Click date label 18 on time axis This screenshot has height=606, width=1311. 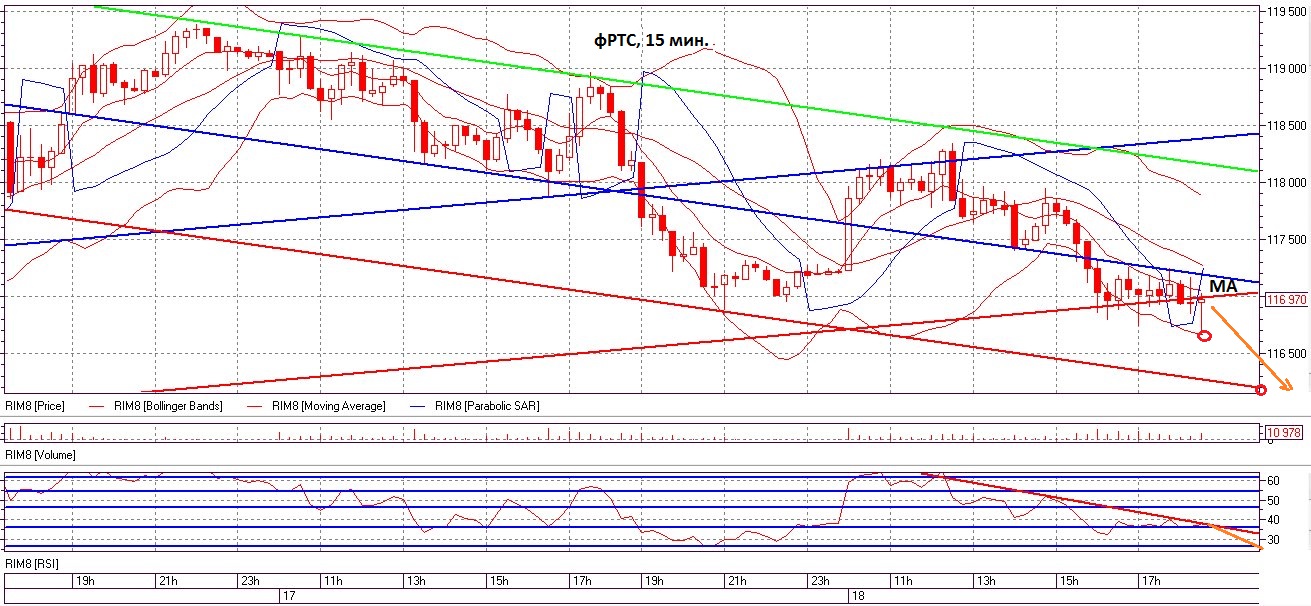(857, 595)
